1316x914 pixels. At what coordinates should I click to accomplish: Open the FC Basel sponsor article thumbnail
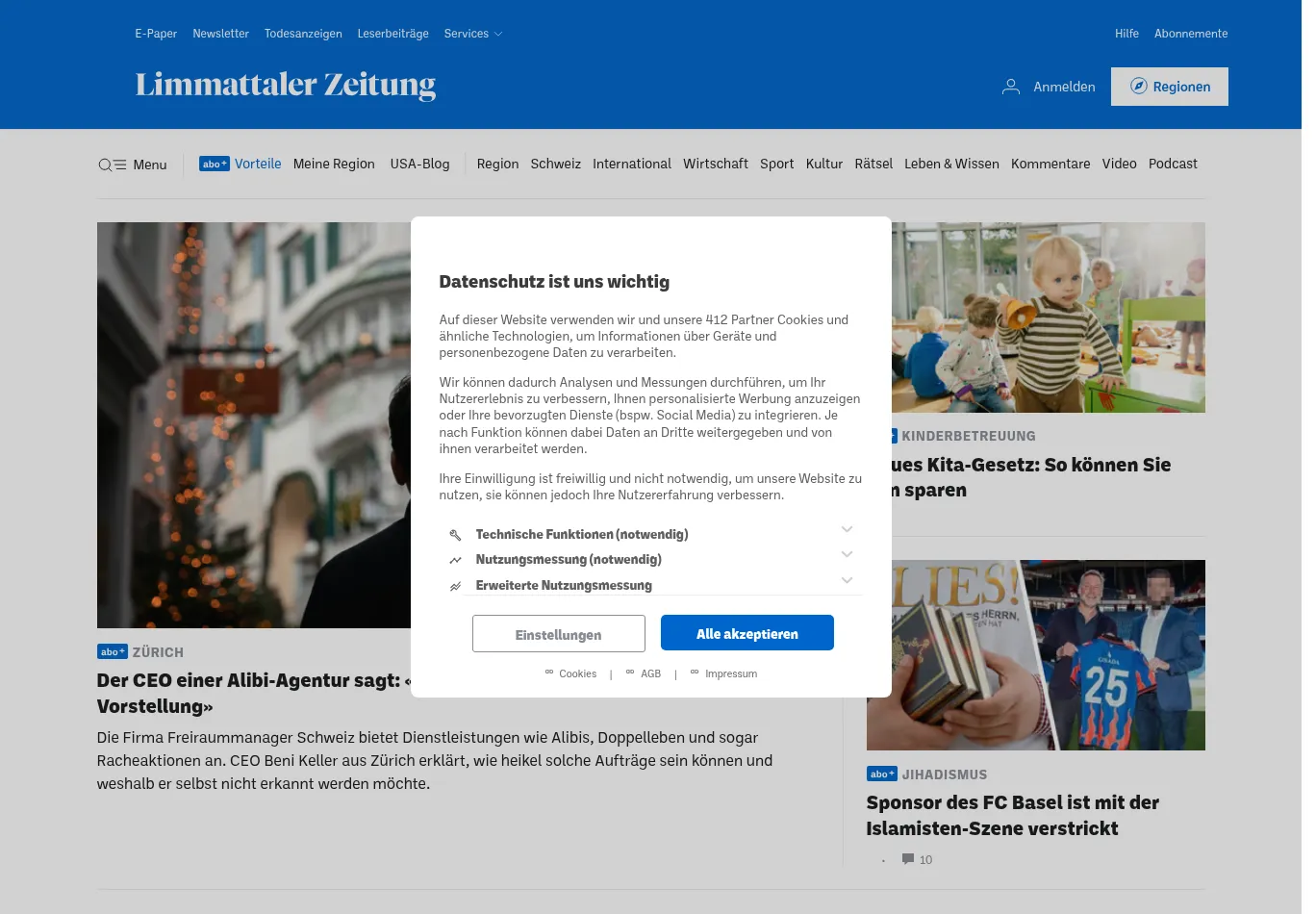click(x=1036, y=655)
